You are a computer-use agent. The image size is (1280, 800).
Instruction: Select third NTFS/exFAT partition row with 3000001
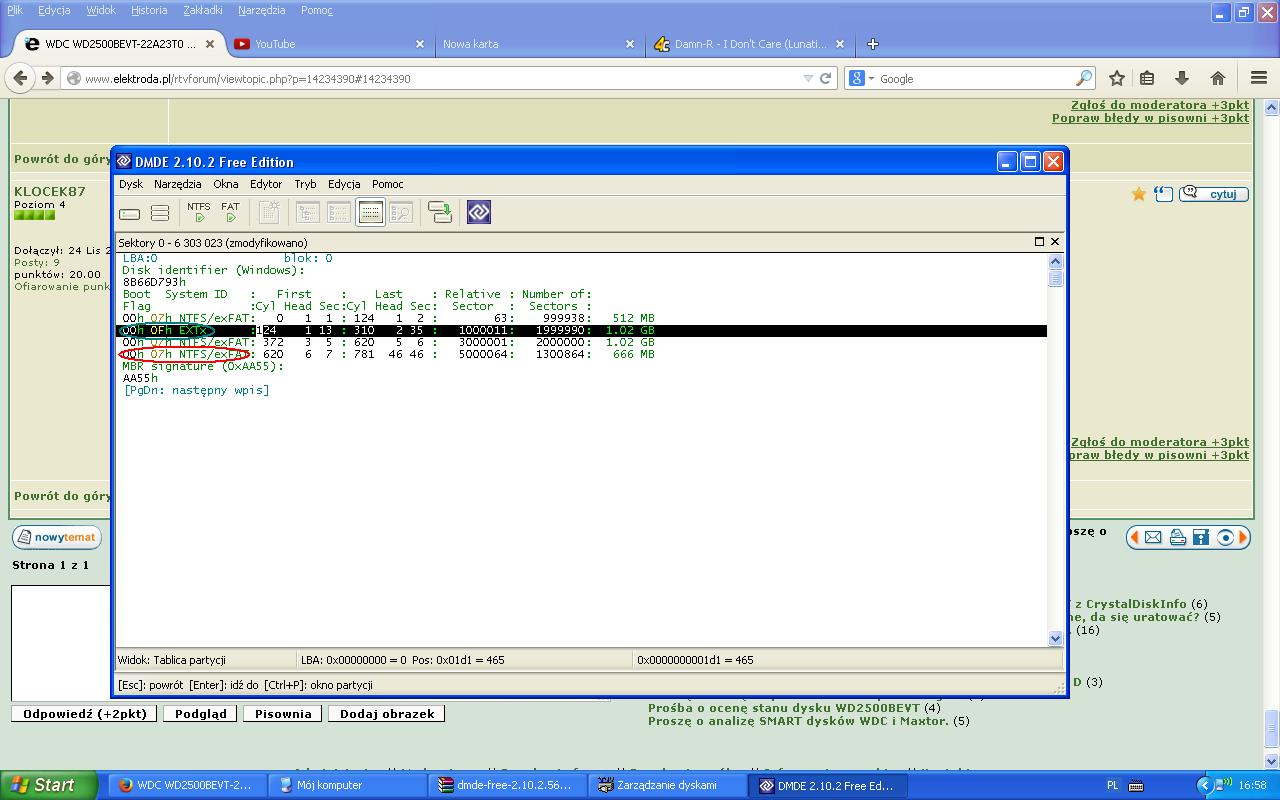point(388,342)
